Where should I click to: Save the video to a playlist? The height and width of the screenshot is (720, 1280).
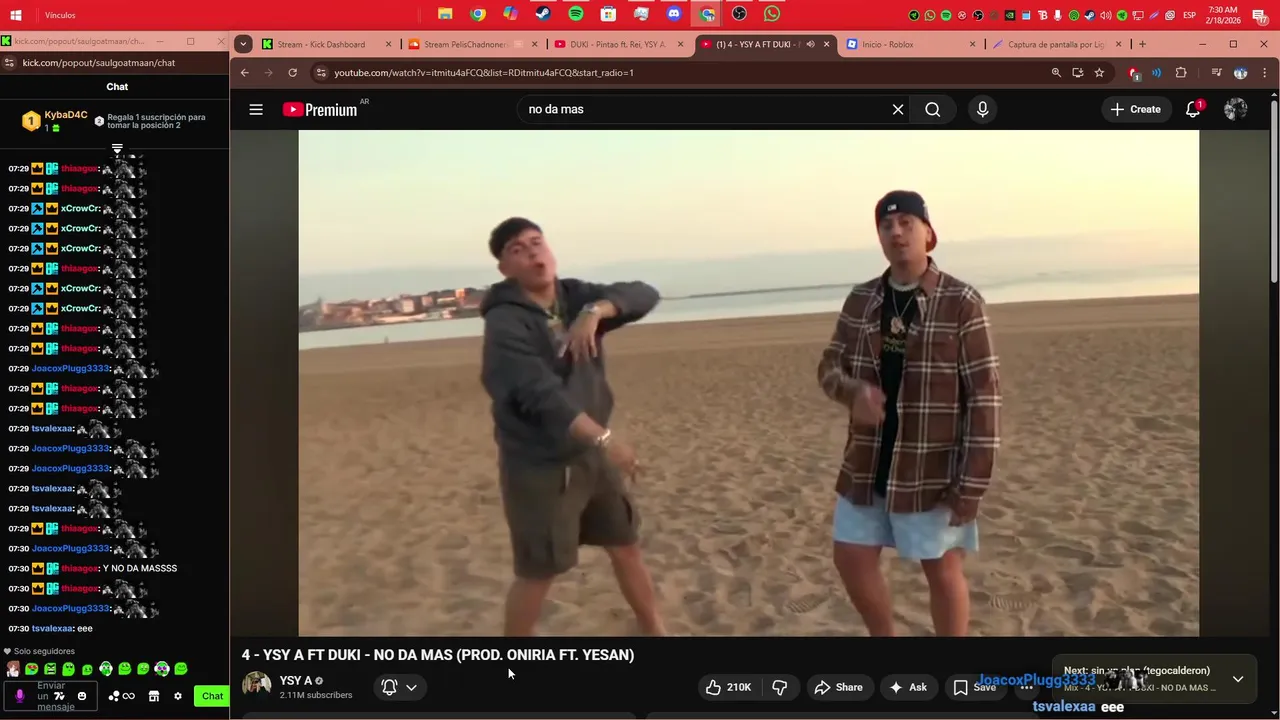coord(974,687)
